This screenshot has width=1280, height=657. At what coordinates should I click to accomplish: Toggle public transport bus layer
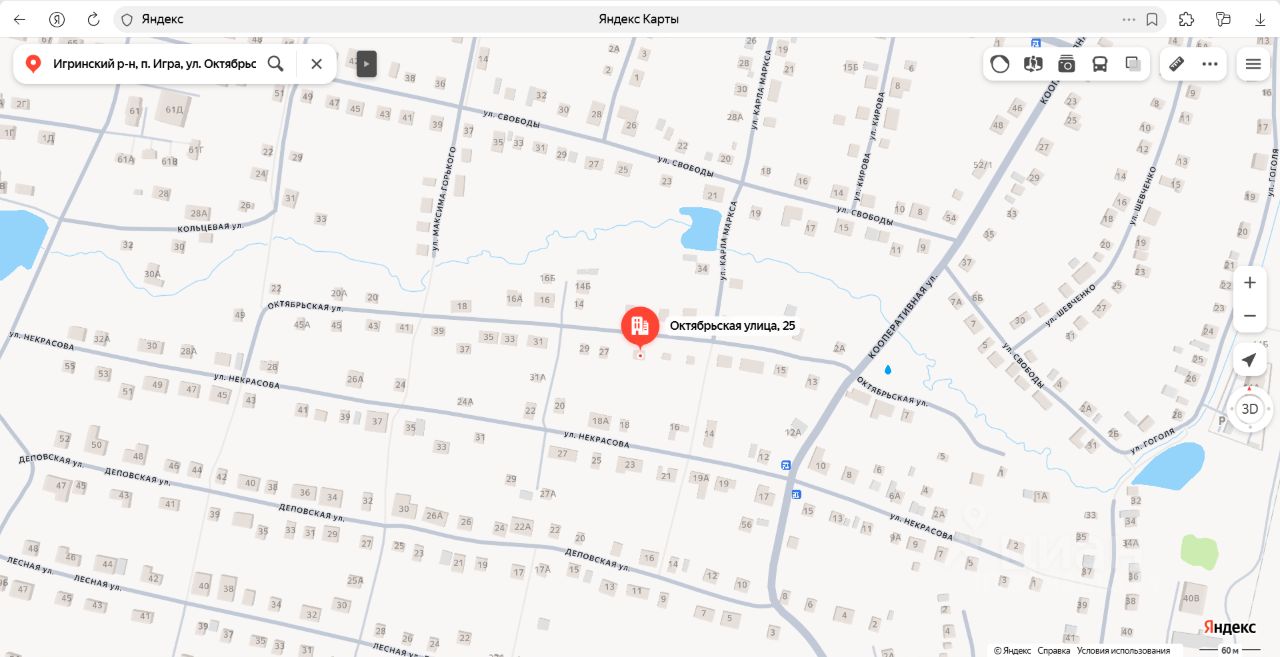1100,64
